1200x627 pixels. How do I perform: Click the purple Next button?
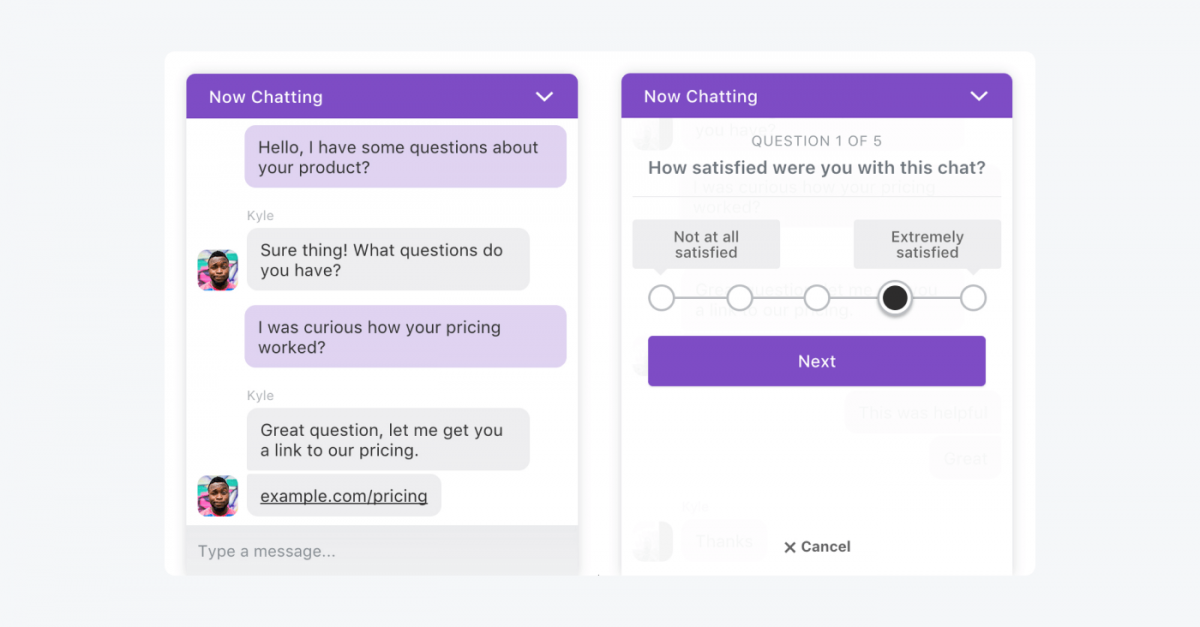pos(817,361)
